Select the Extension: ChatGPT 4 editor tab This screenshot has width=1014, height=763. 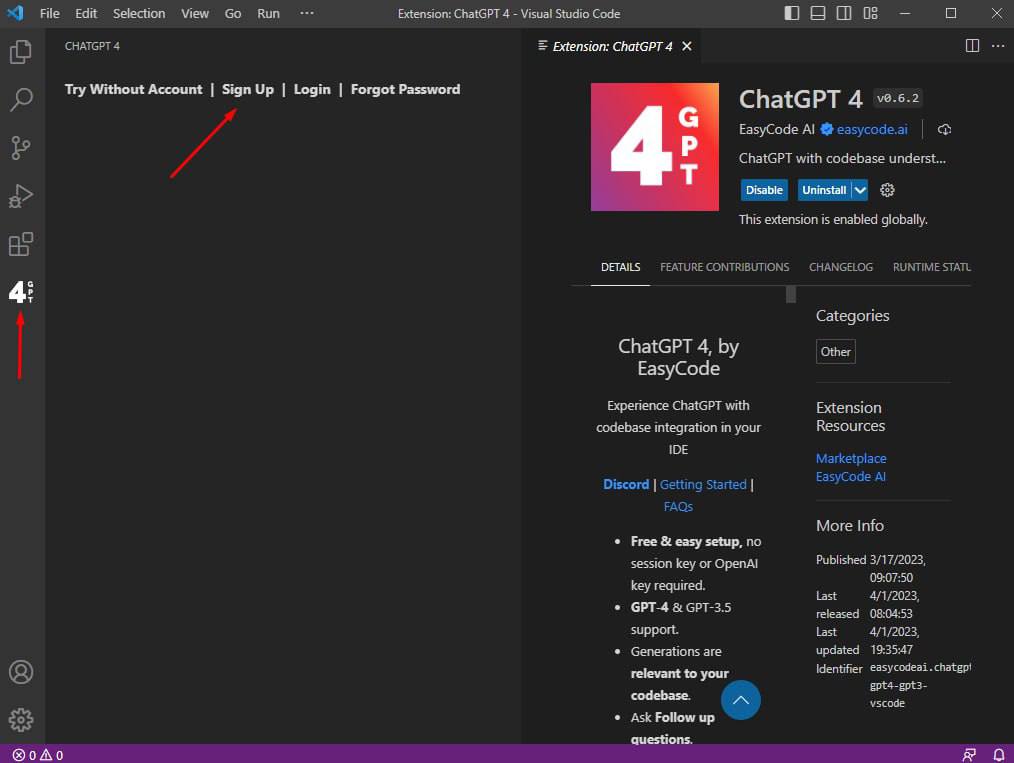611,46
